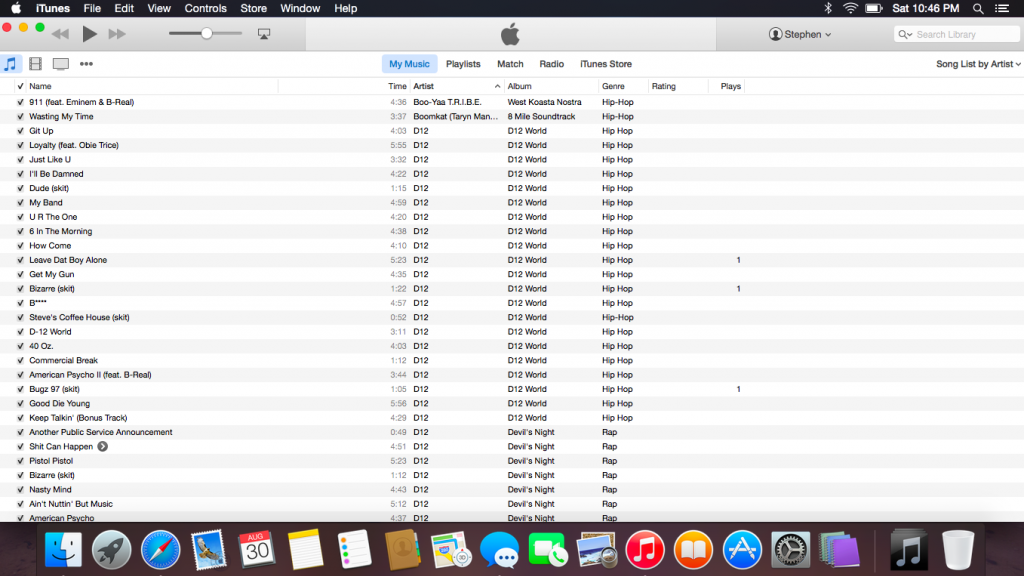Select American Psycho II (feat. B-Real)
Screen dimensions: 1024x576
coord(90,375)
